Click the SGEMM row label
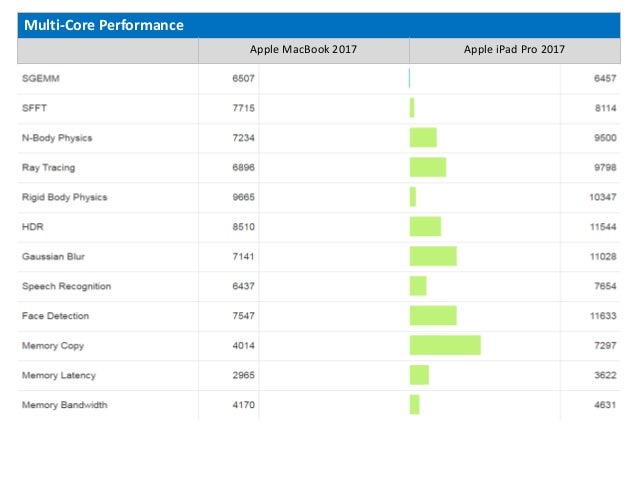The height and width of the screenshot is (479, 638). pos(38,78)
